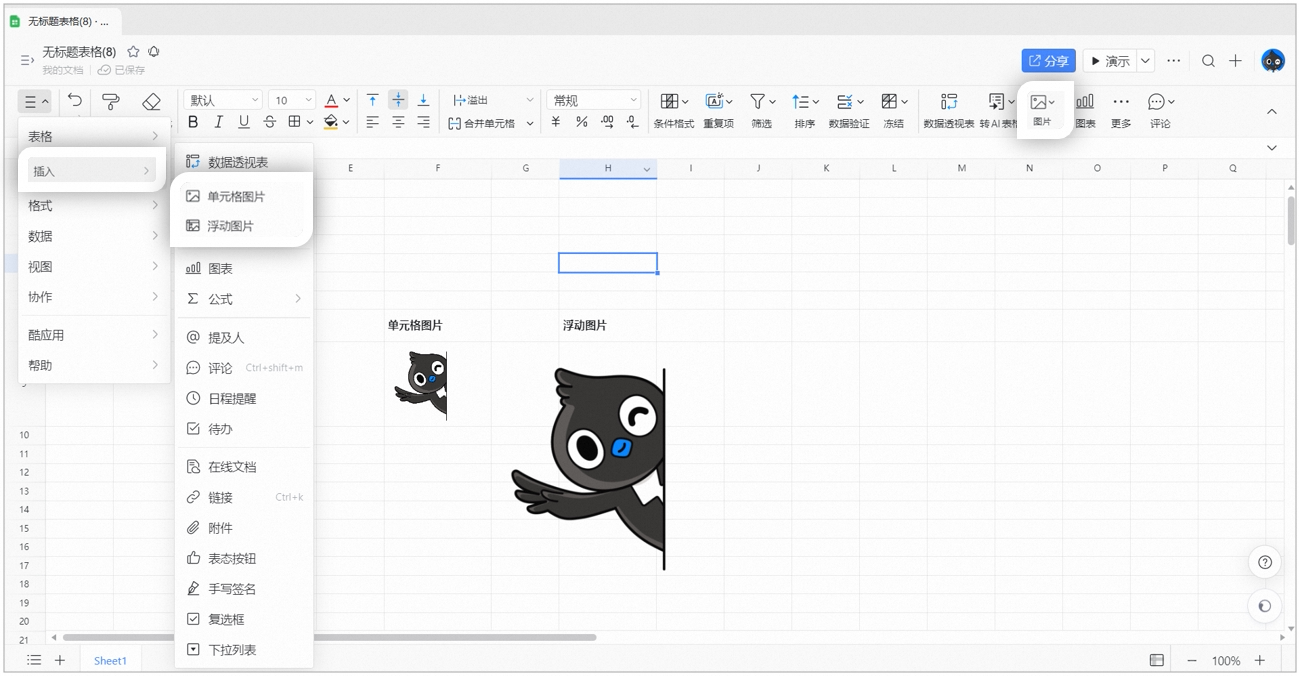The width and height of the screenshot is (1299, 676).
Task: Click the 冻结 freeze panes icon
Action: pos(893,109)
